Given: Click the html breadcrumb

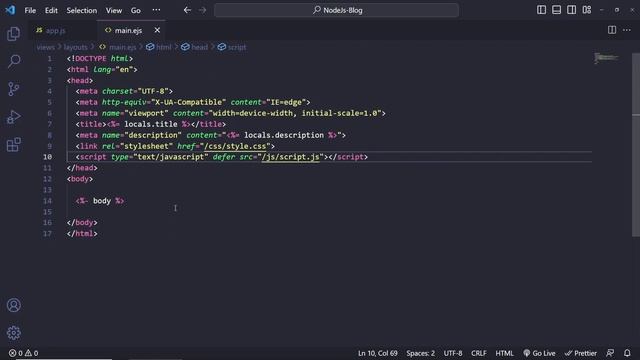Looking at the screenshot, I should 159,47.
